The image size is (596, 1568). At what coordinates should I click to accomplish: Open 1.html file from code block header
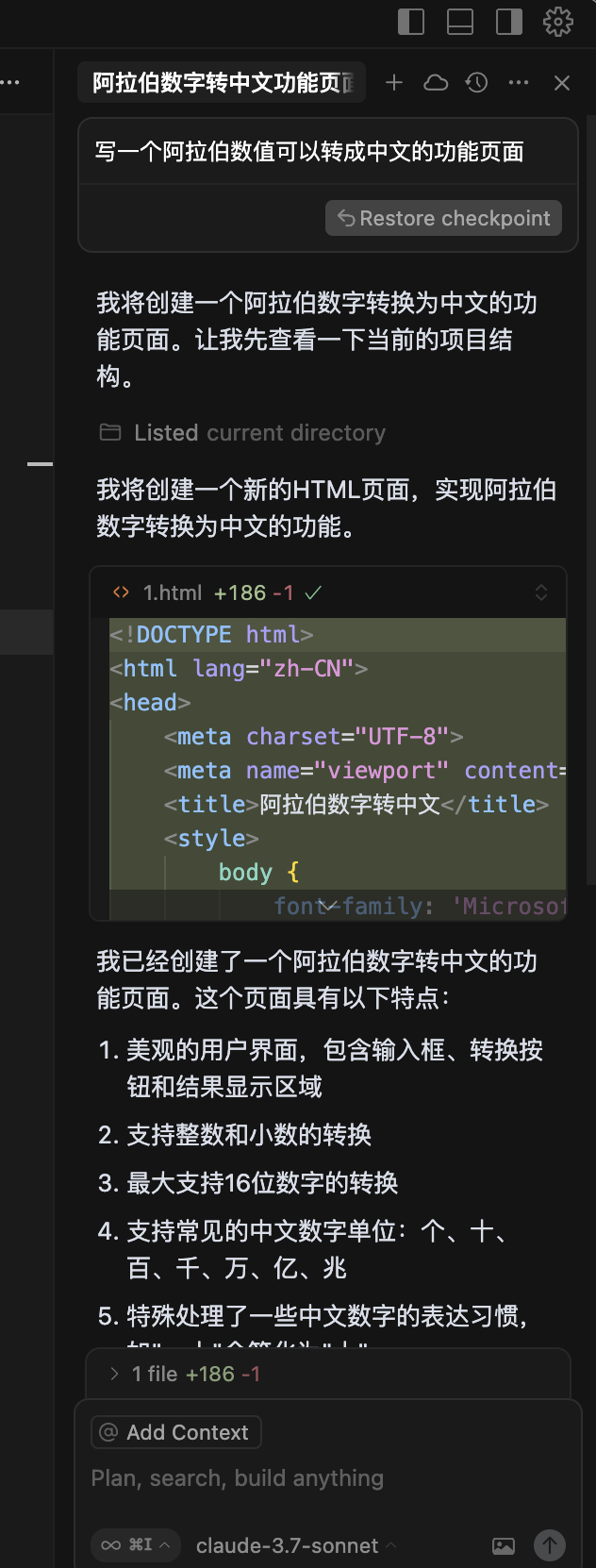172,592
